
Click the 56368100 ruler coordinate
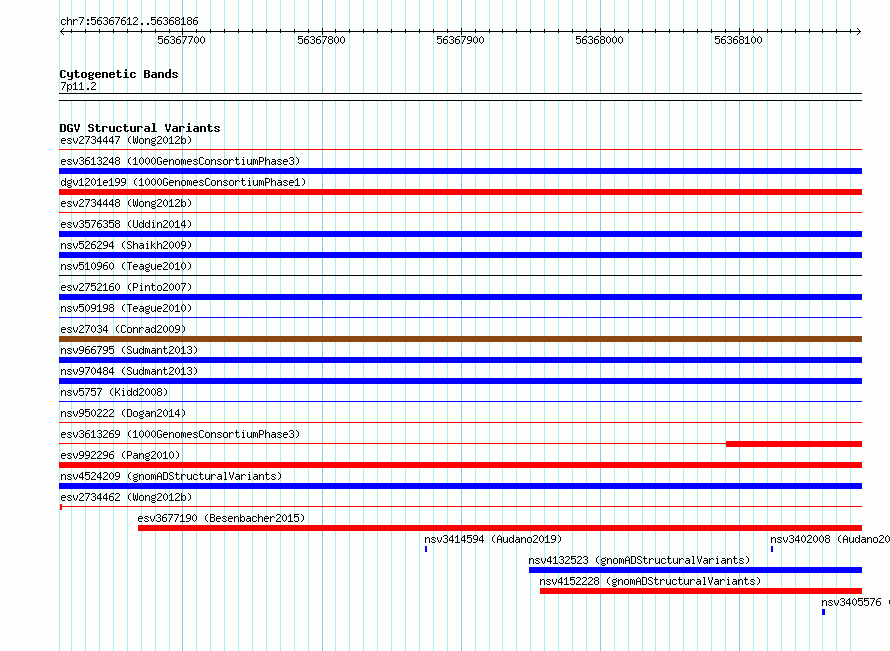(x=738, y=40)
